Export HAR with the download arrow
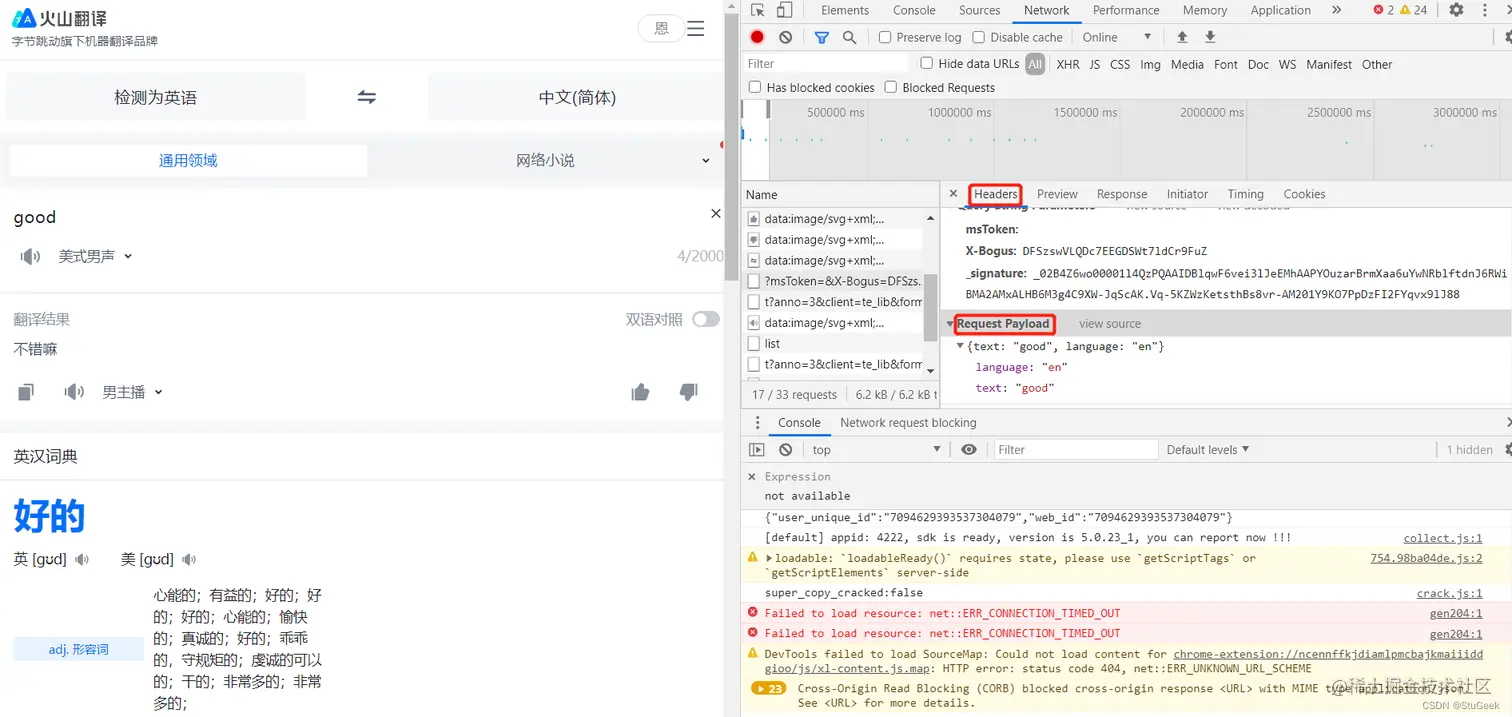The height and width of the screenshot is (717, 1512). [x=1210, y=37]
